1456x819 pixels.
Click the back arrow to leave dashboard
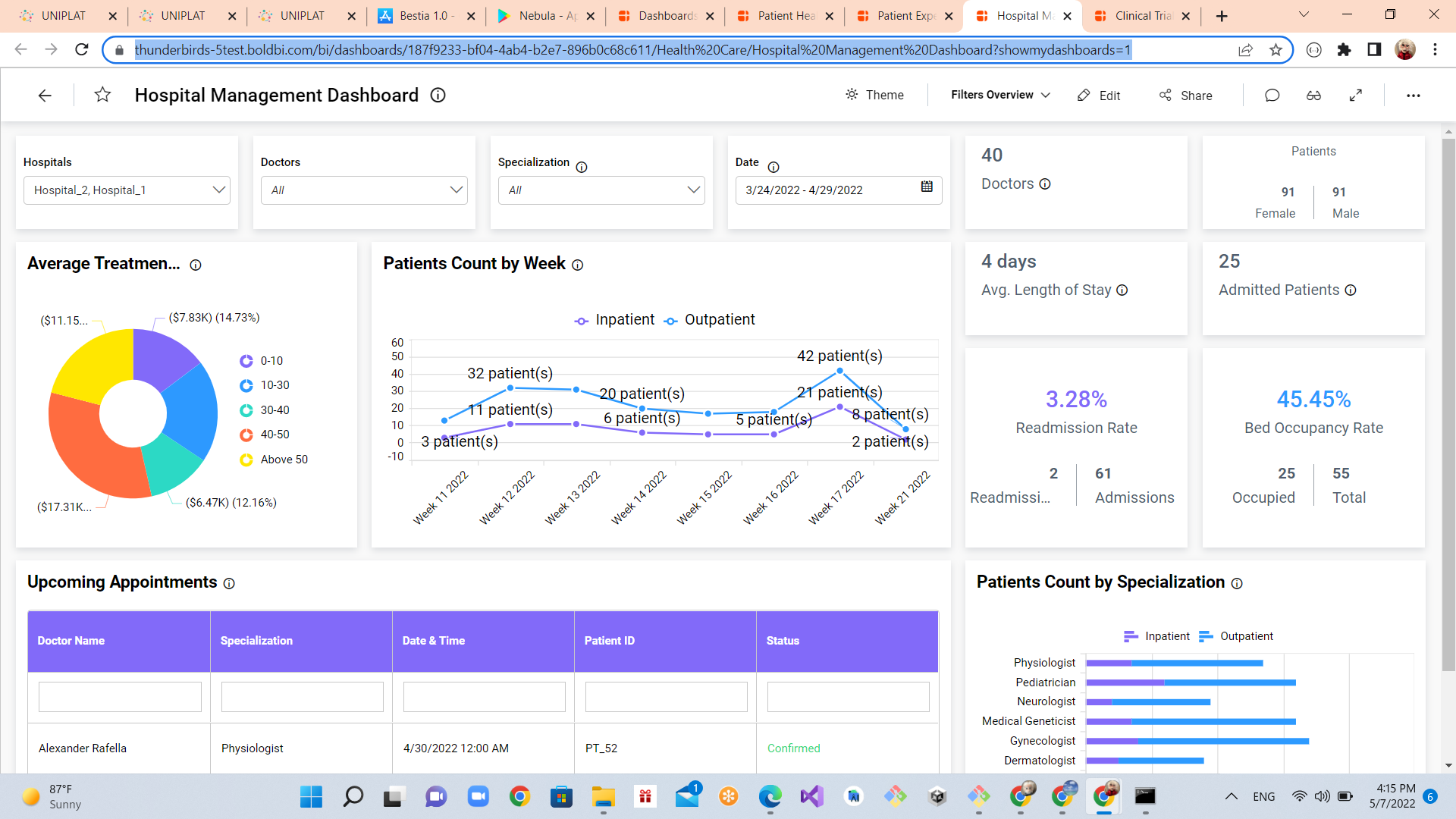(45, 96)
